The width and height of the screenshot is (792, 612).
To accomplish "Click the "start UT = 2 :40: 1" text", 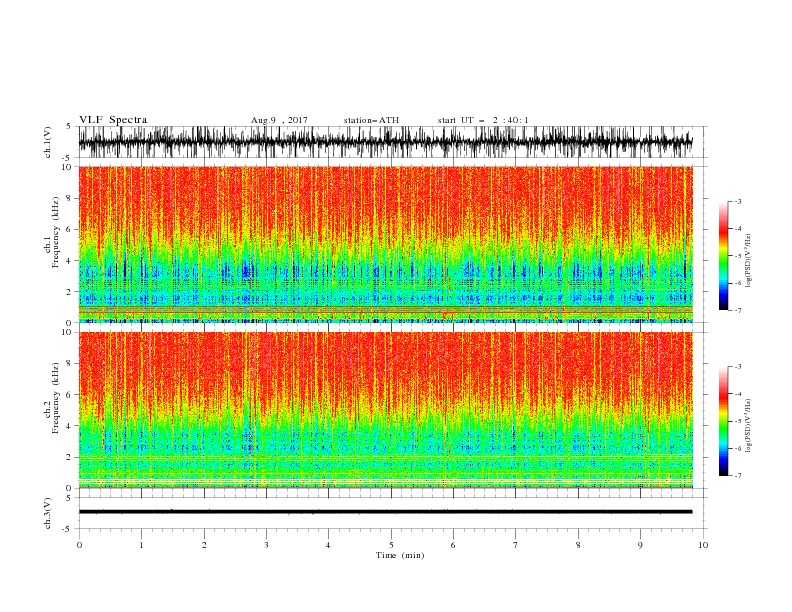I will coord(483,120).
